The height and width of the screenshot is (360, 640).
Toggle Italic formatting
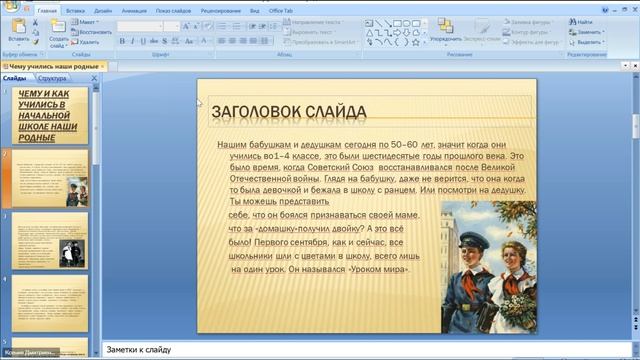click(x=132, y=41)
